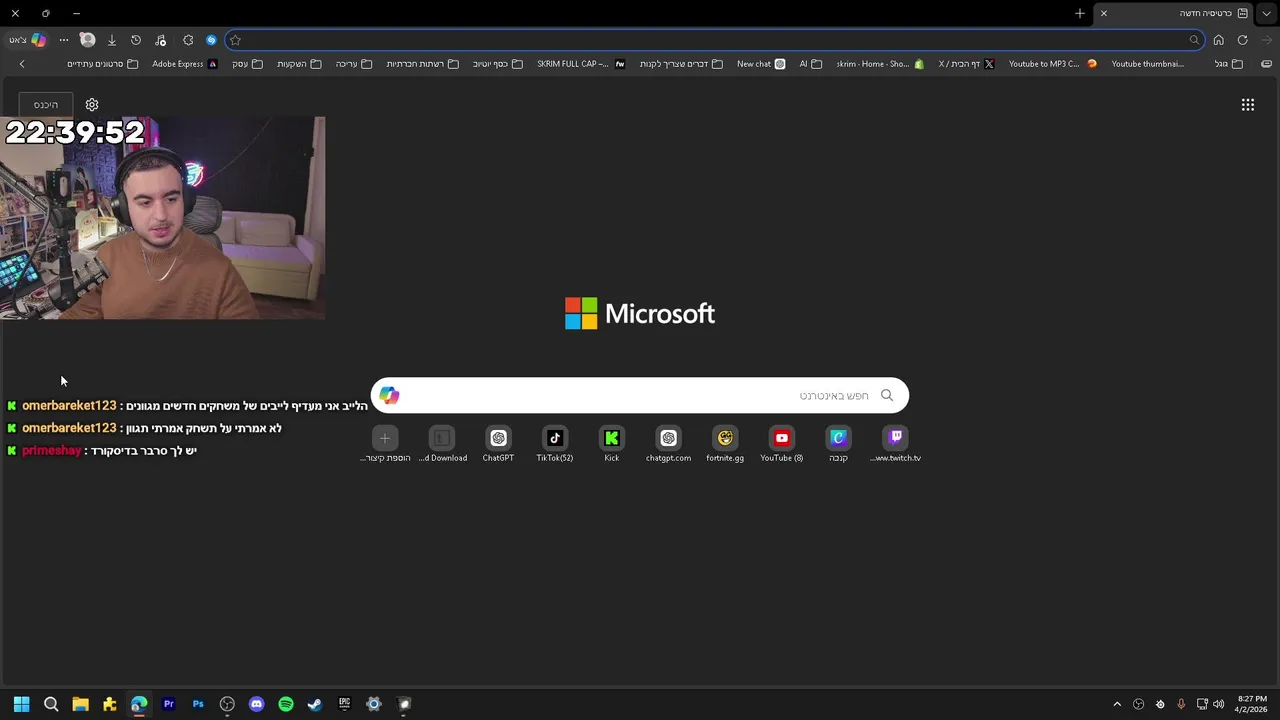Open the Kick quick link tile

coord(611,444)
